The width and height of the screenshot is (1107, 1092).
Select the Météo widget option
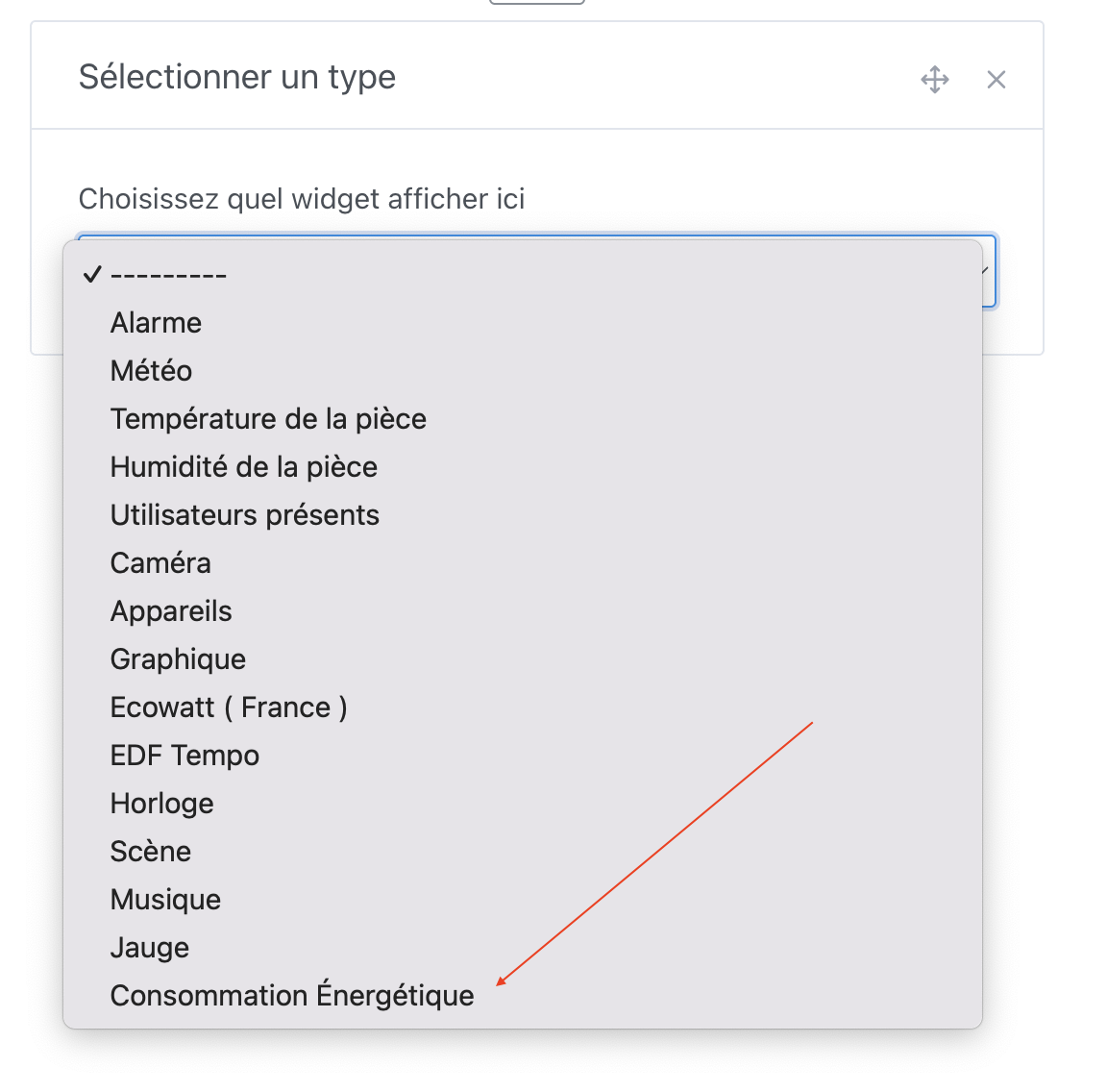(151, 370)
